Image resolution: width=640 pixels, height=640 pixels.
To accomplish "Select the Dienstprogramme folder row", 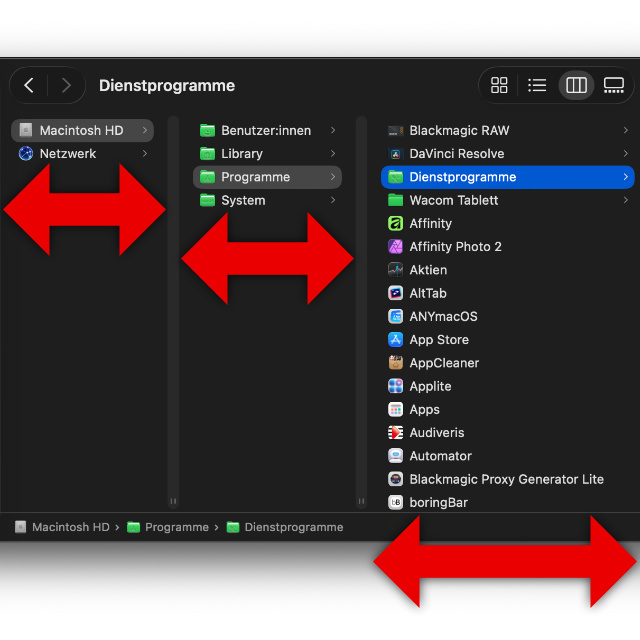I will pyautogui.click(x=507, y=177).
